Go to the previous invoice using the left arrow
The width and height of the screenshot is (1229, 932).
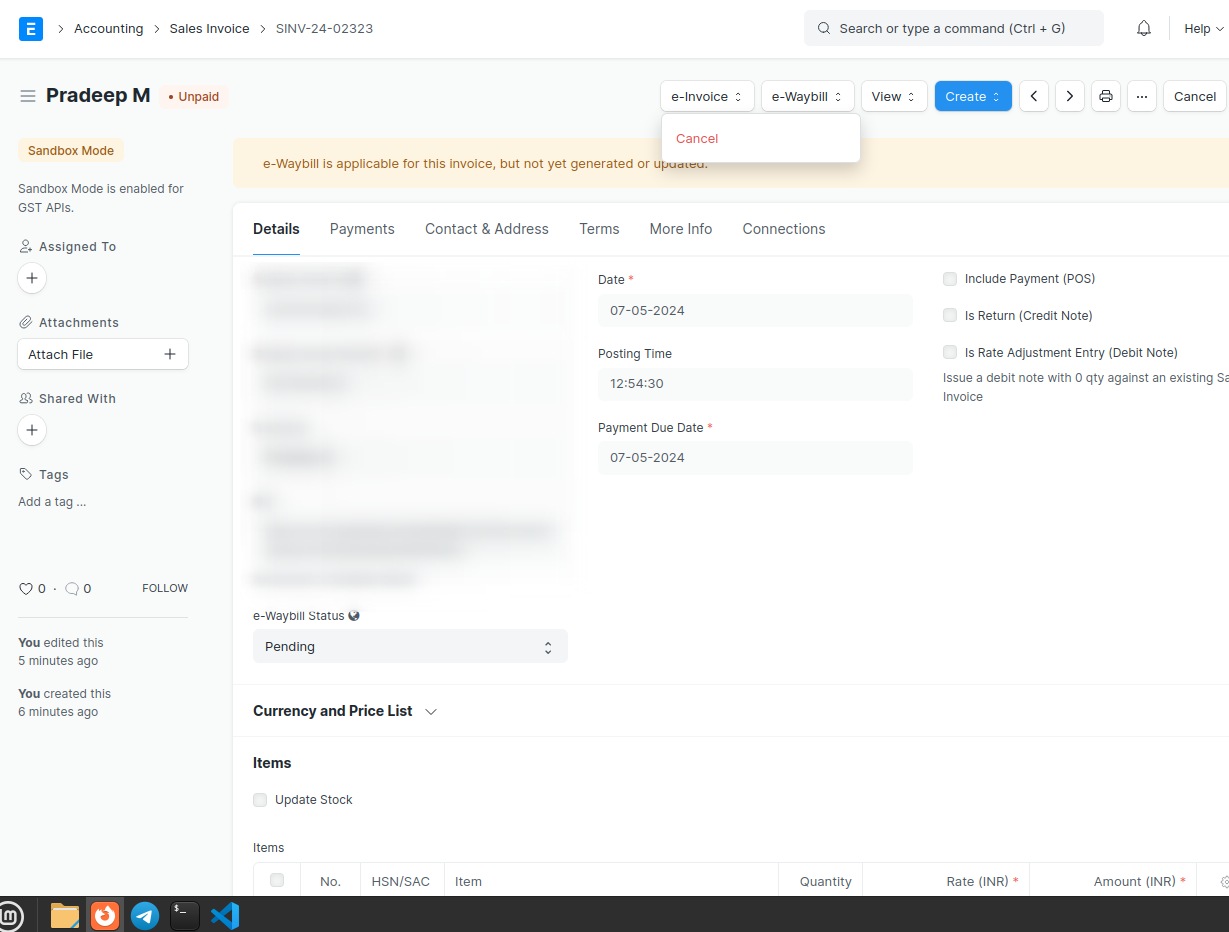pos(1034,97)
